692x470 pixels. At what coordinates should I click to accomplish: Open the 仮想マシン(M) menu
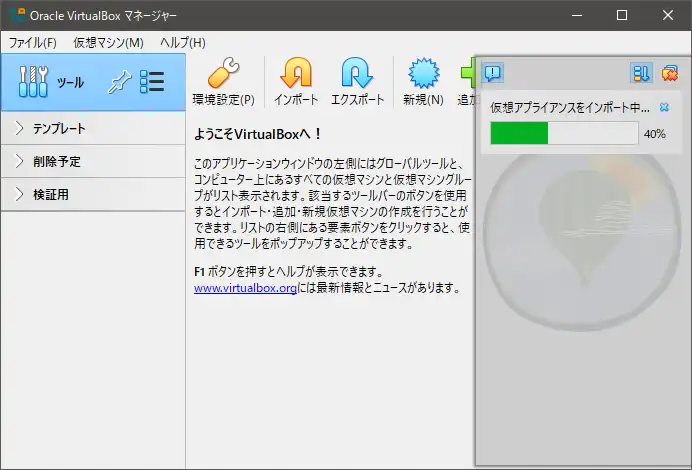coord(108,43)
